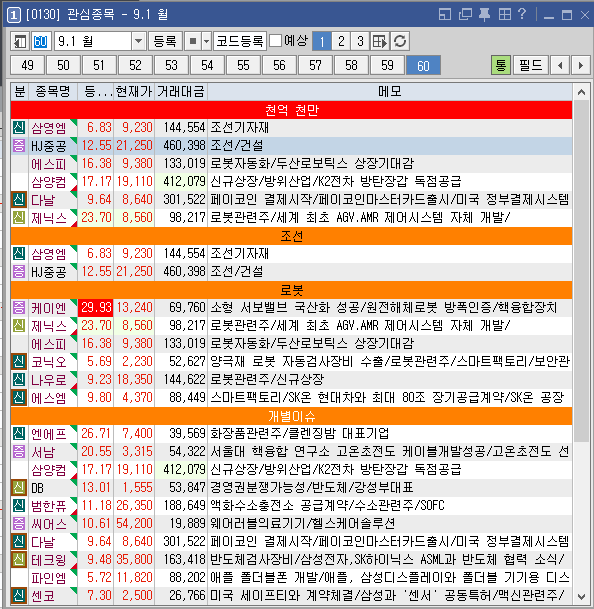Click the 분 column header
The image size is (594, 609).
pyautogui.click(x=19, y=92)
